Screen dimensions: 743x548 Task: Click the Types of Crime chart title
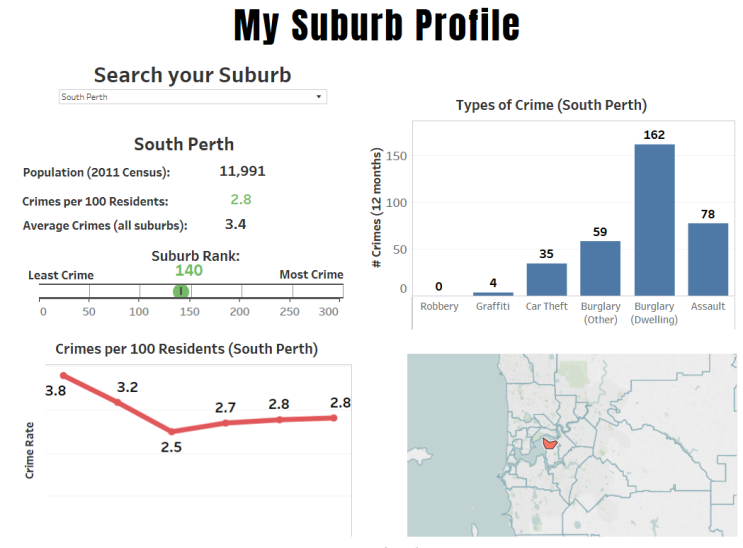[551, 105]
